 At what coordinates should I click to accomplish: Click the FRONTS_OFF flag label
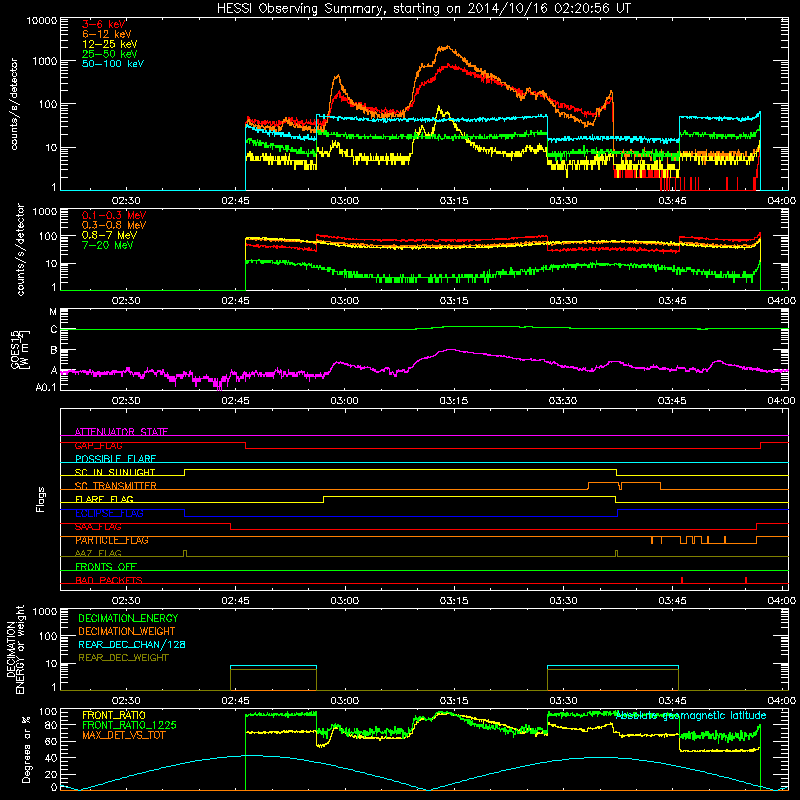point(106,566)
